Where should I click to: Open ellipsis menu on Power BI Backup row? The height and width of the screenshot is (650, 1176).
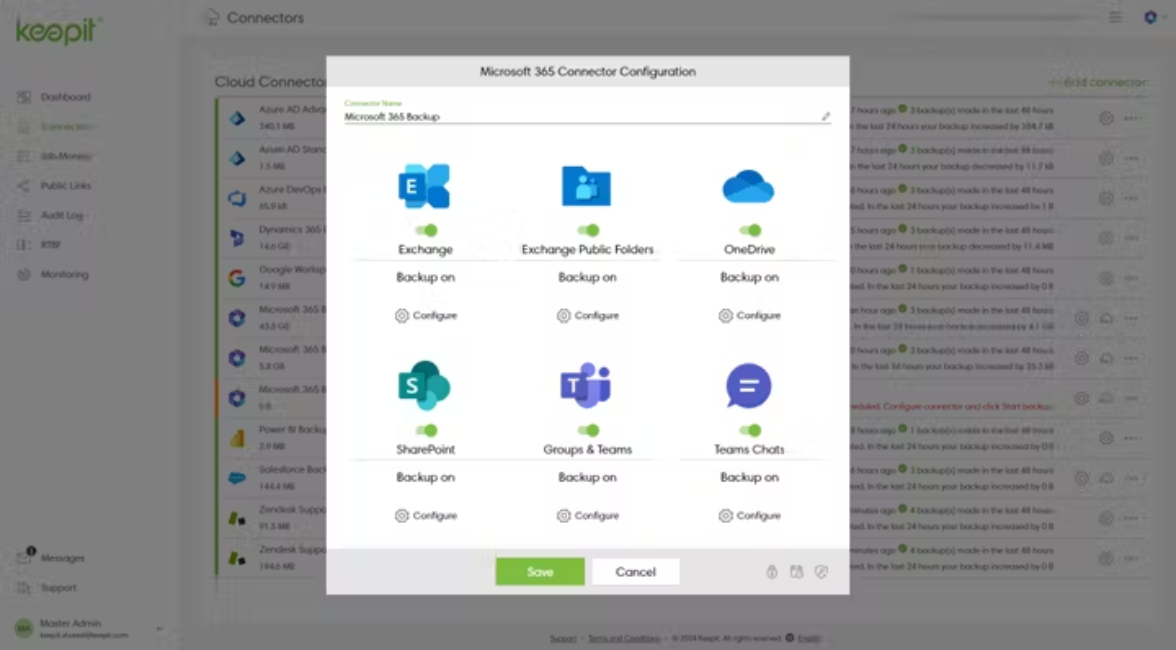pos(1131,438)
